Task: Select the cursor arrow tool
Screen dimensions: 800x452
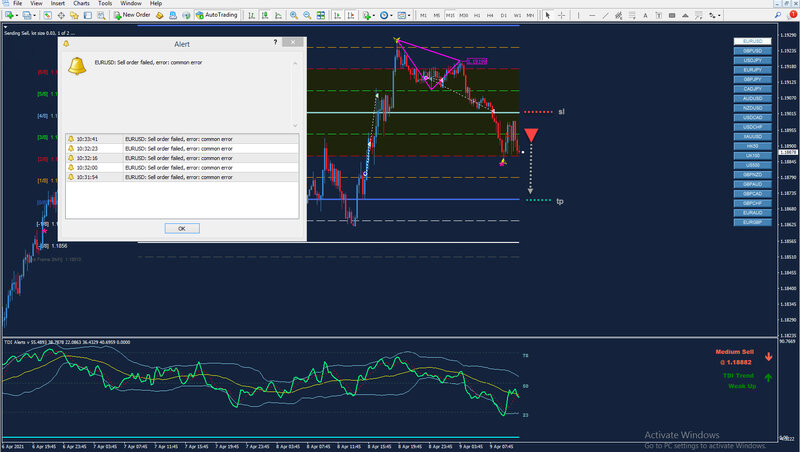Action: (x=547, y=15)
